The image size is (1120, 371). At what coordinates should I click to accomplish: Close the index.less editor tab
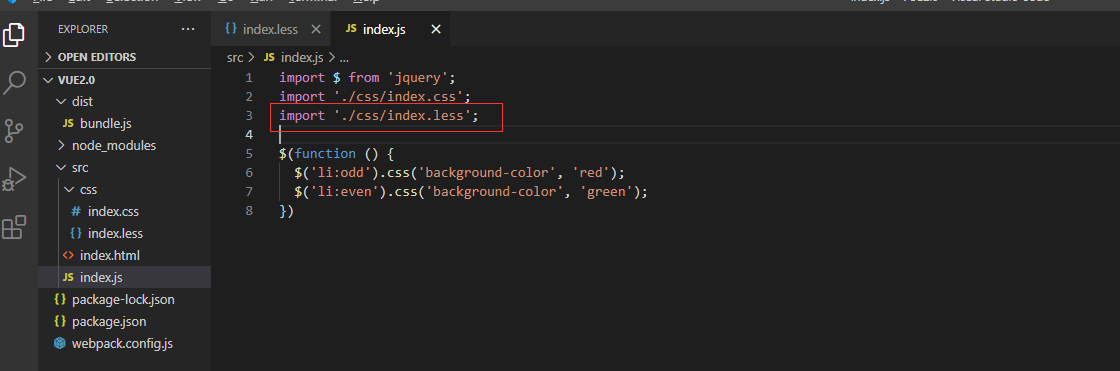[x=316, y=29]
